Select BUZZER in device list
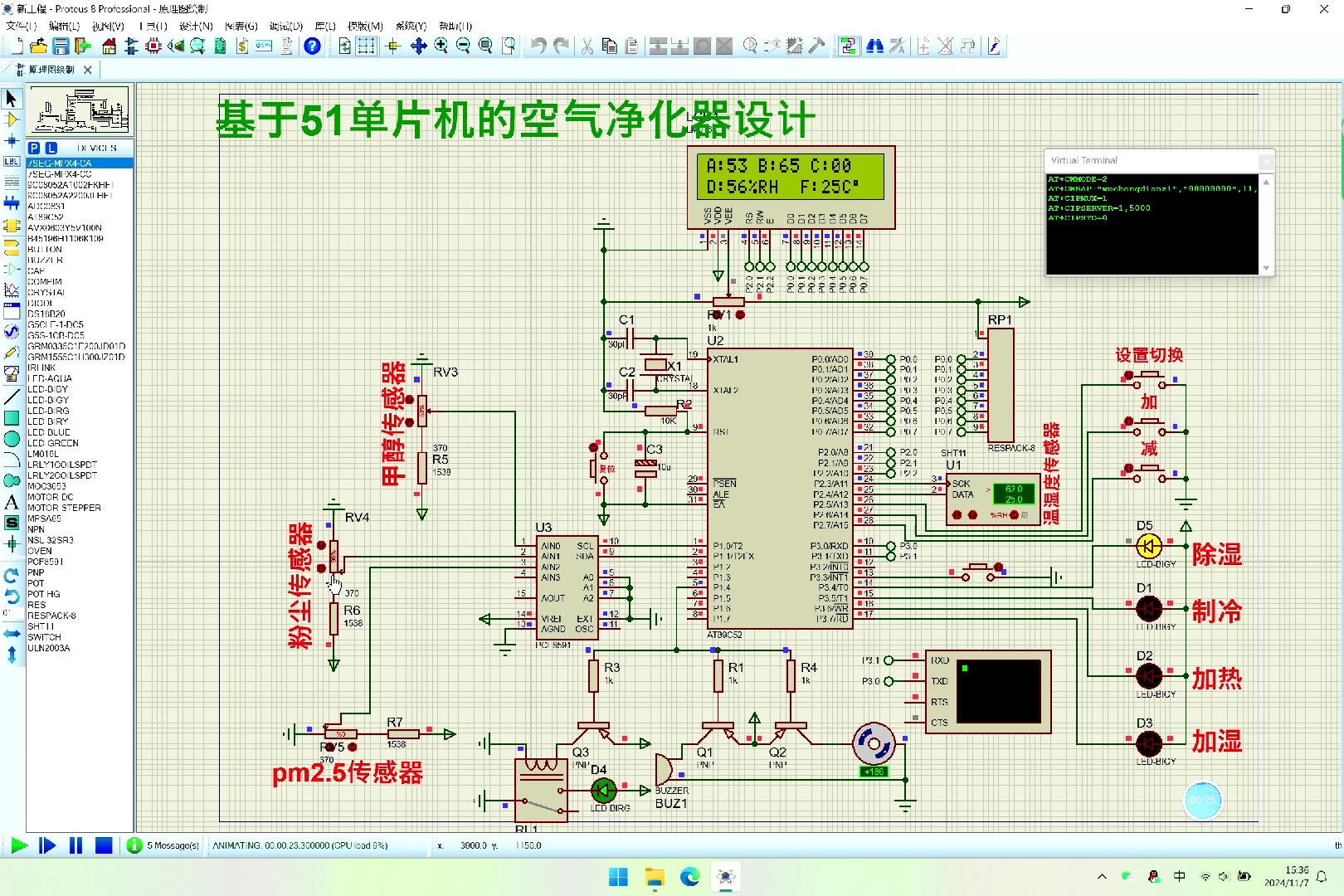The image size is (1344, 896). 79,261
